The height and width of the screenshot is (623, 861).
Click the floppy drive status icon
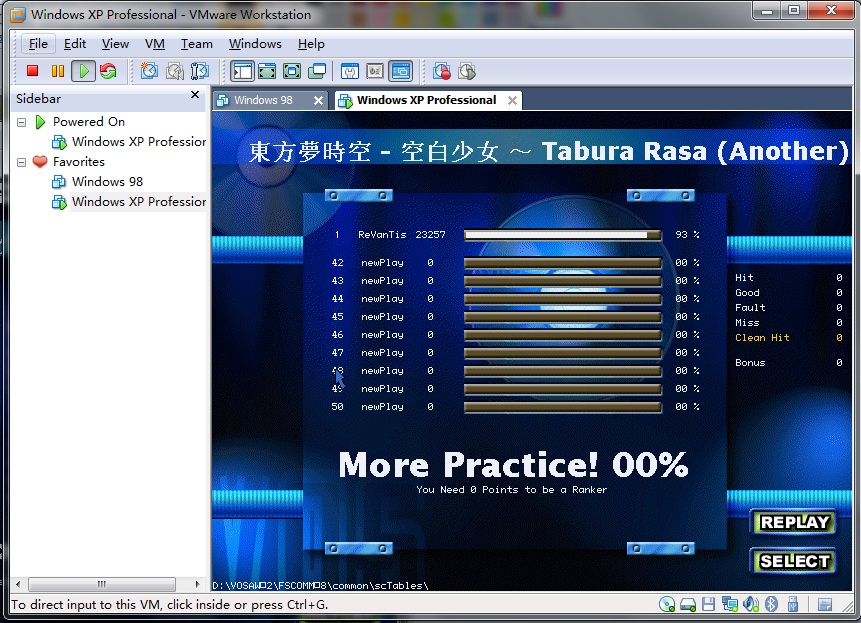709,604
